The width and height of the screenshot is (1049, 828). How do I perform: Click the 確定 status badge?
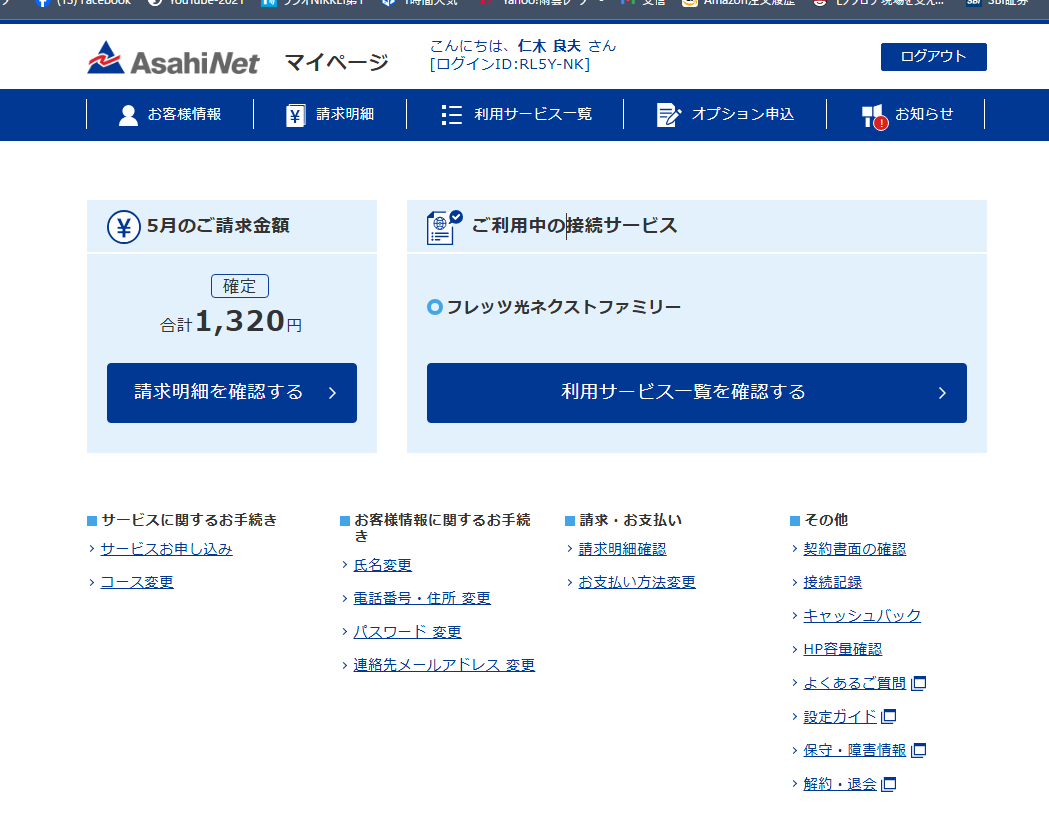click(x=240, y=286)
